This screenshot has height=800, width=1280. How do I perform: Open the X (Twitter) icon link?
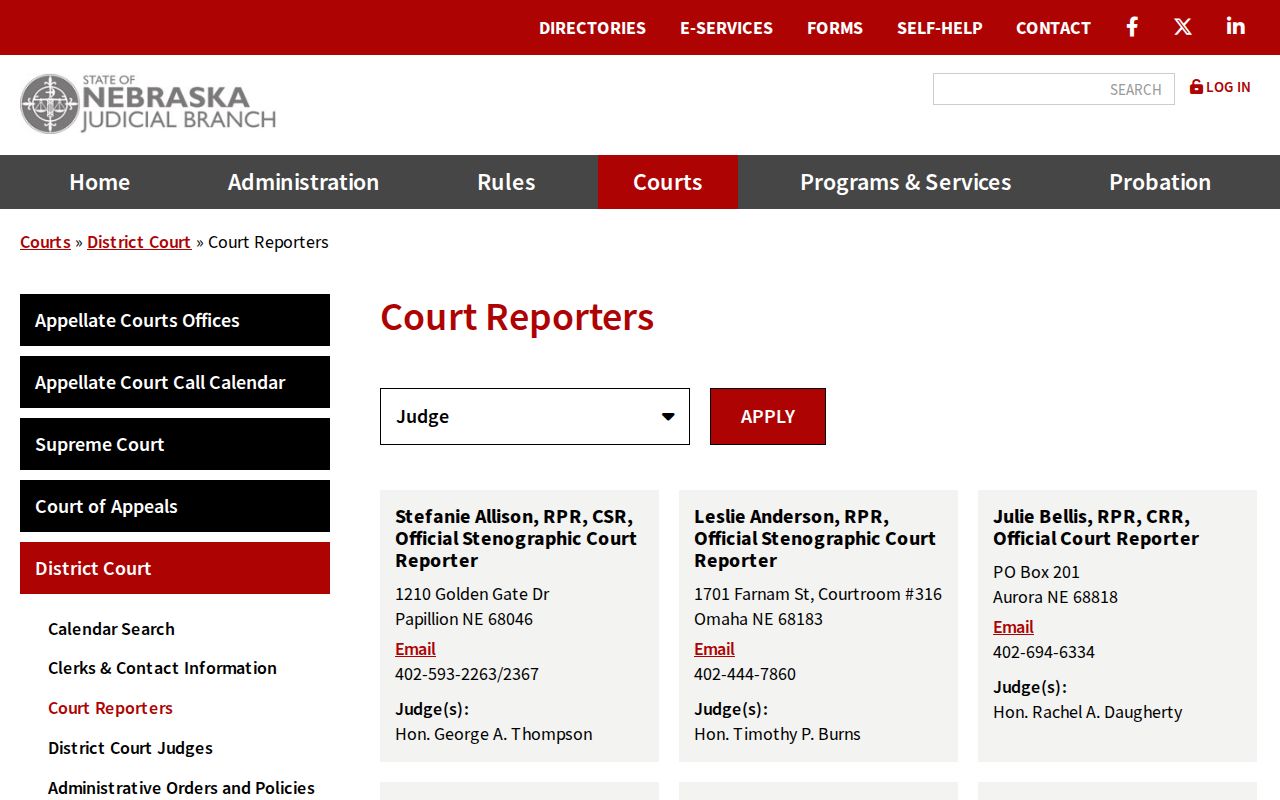[1183, 27]
